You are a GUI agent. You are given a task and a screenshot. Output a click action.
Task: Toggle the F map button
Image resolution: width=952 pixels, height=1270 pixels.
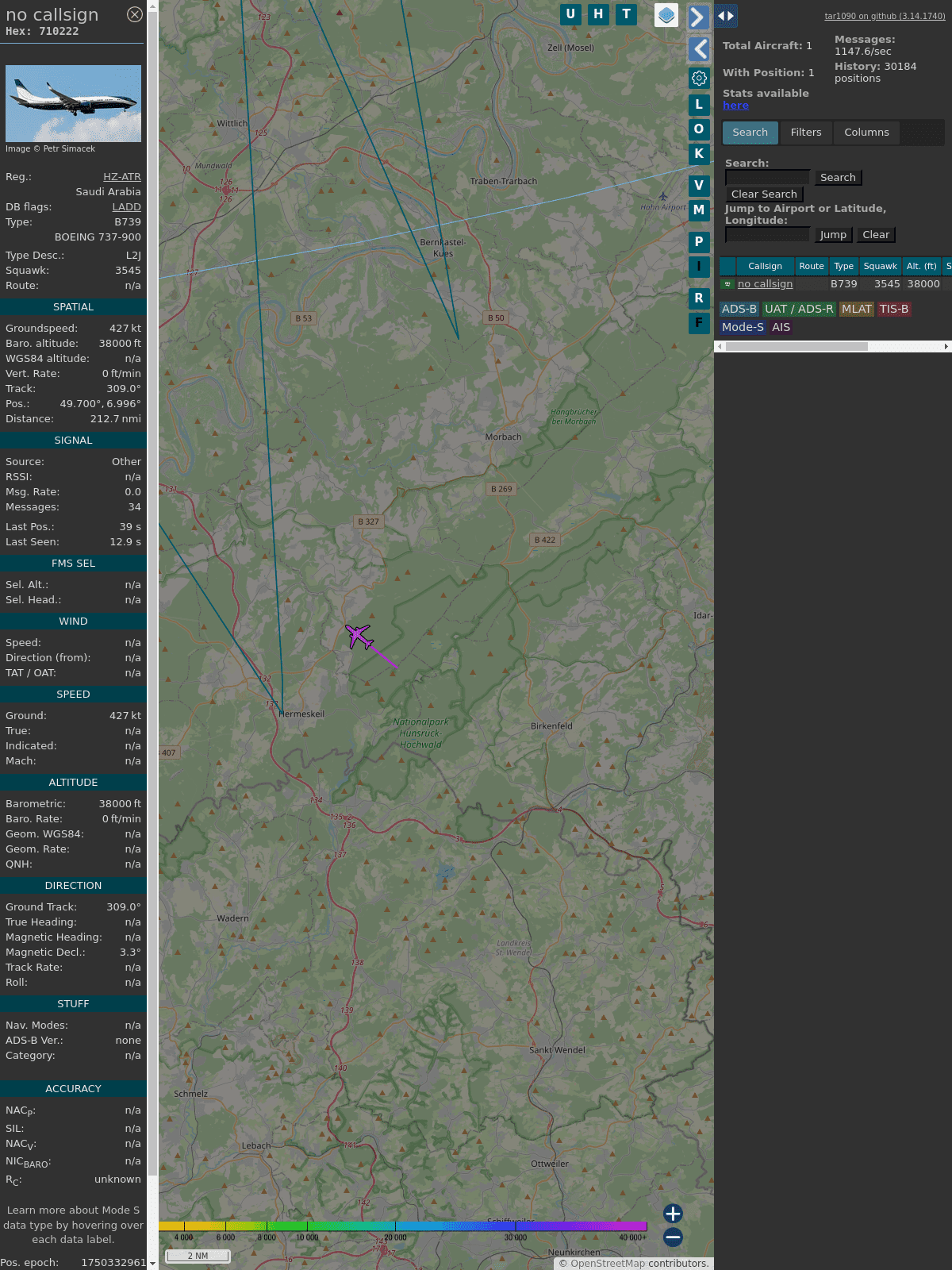click(699, 322)
